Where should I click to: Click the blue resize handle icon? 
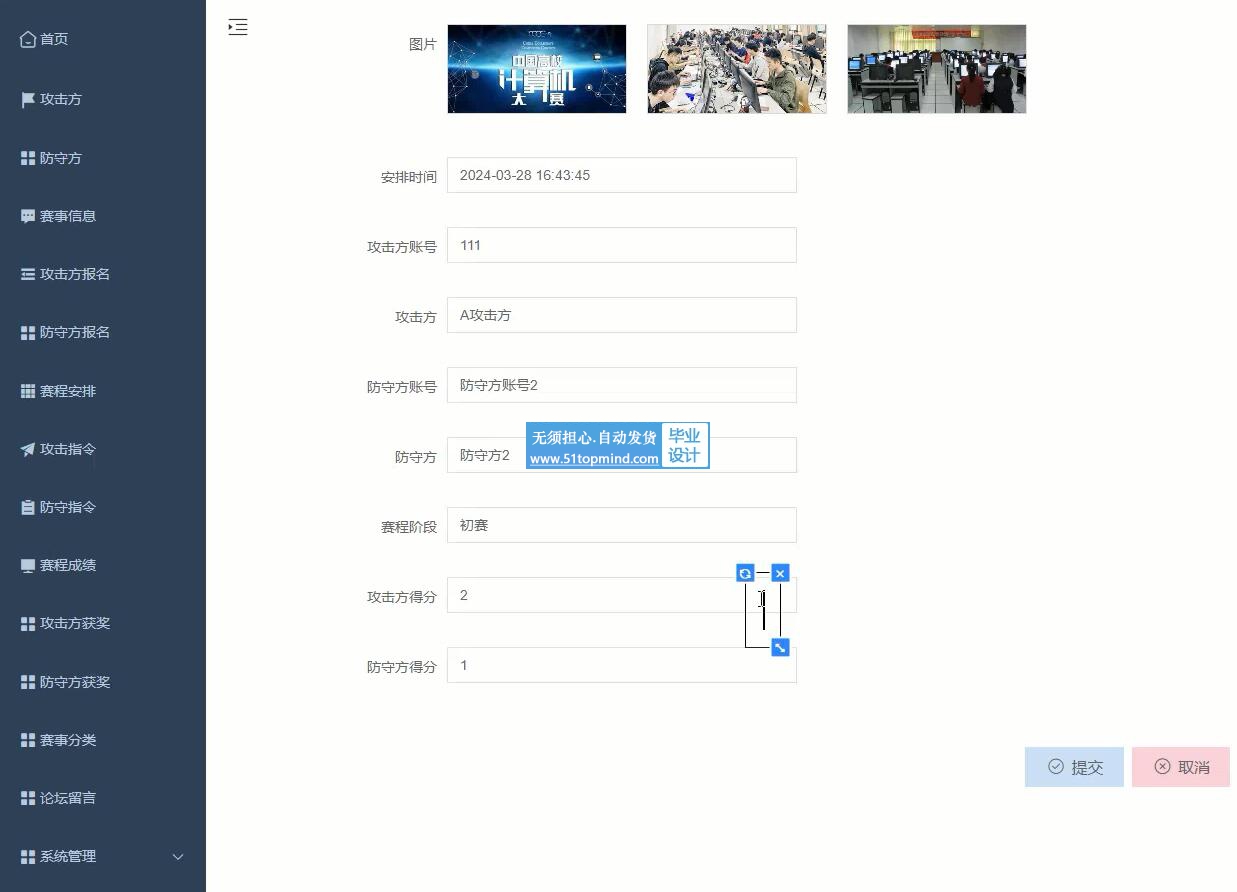point(780,647)
